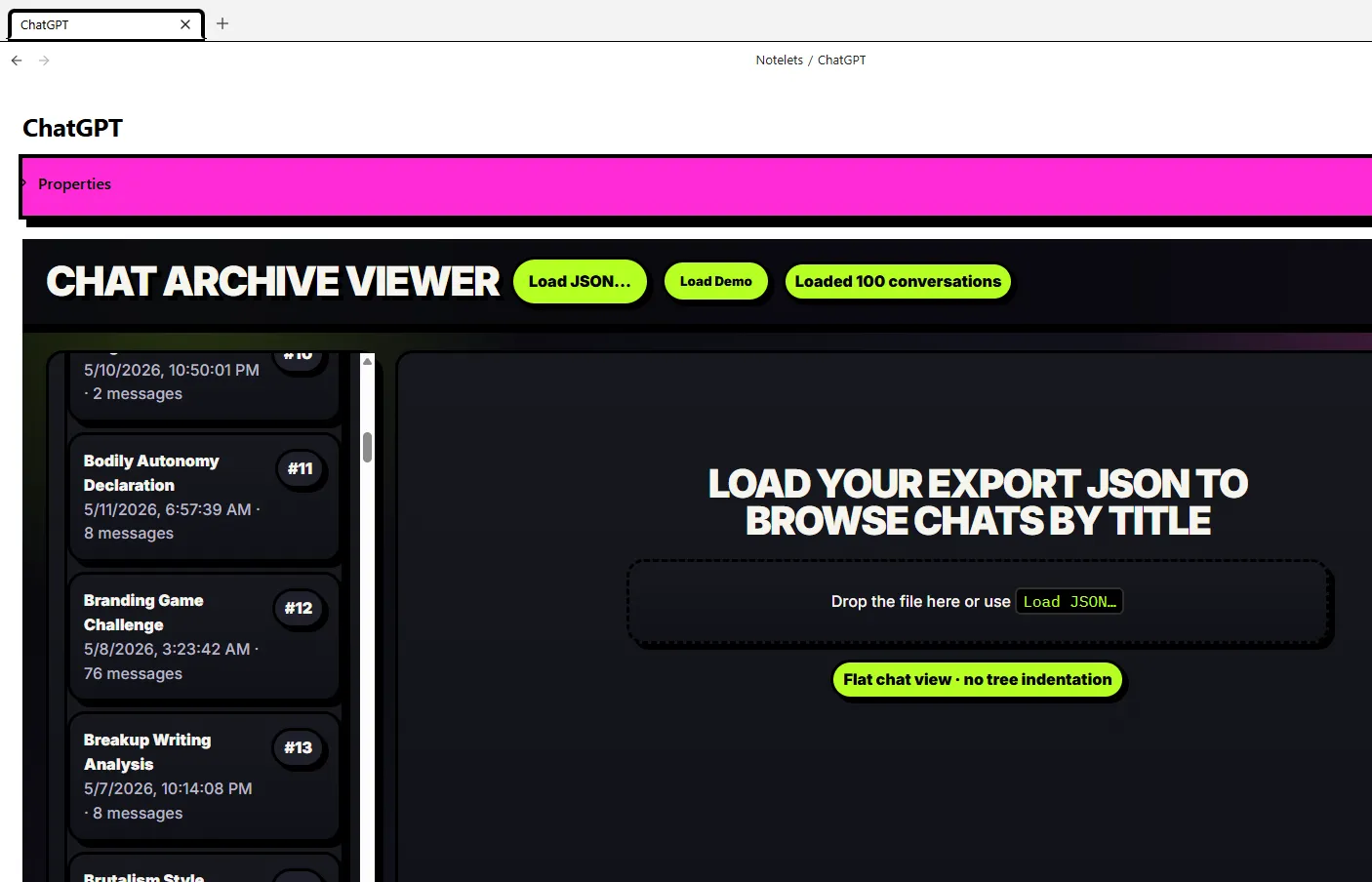Click the chat list scrollbar thumb

367,447
